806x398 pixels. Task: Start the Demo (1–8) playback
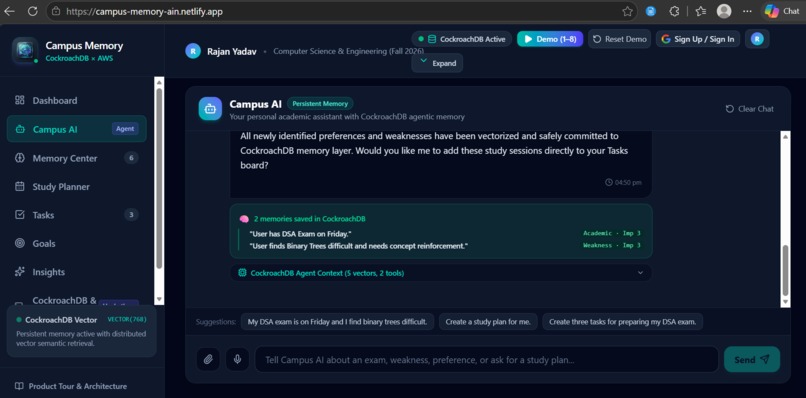[549, 39]
